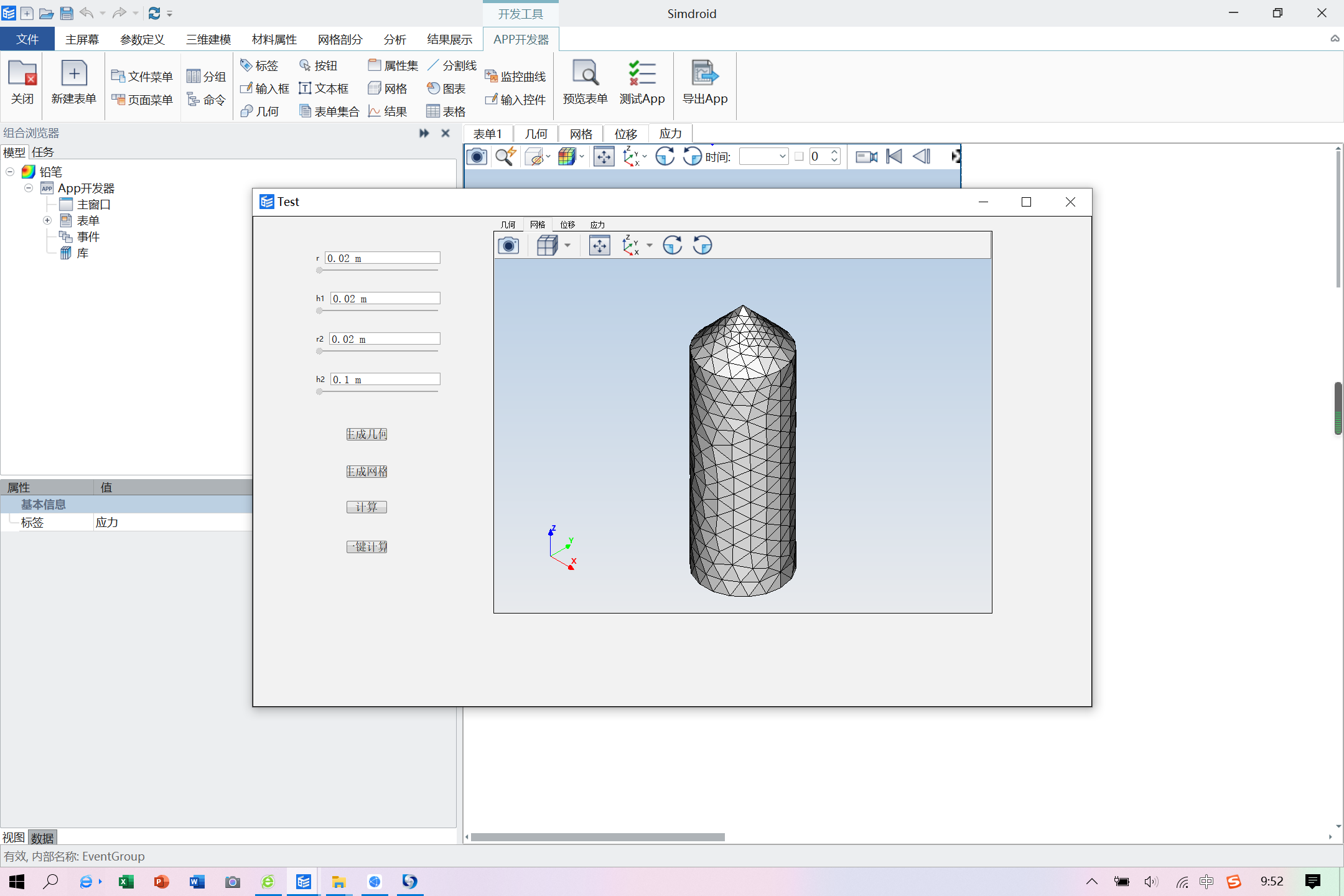Increase the time step spinner value
The image size is (1344, 896).
tap(834, 152)
